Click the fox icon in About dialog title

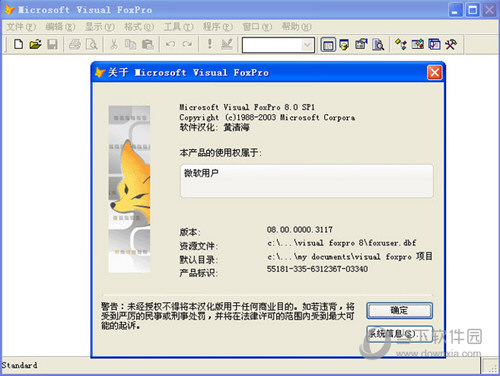100,72
